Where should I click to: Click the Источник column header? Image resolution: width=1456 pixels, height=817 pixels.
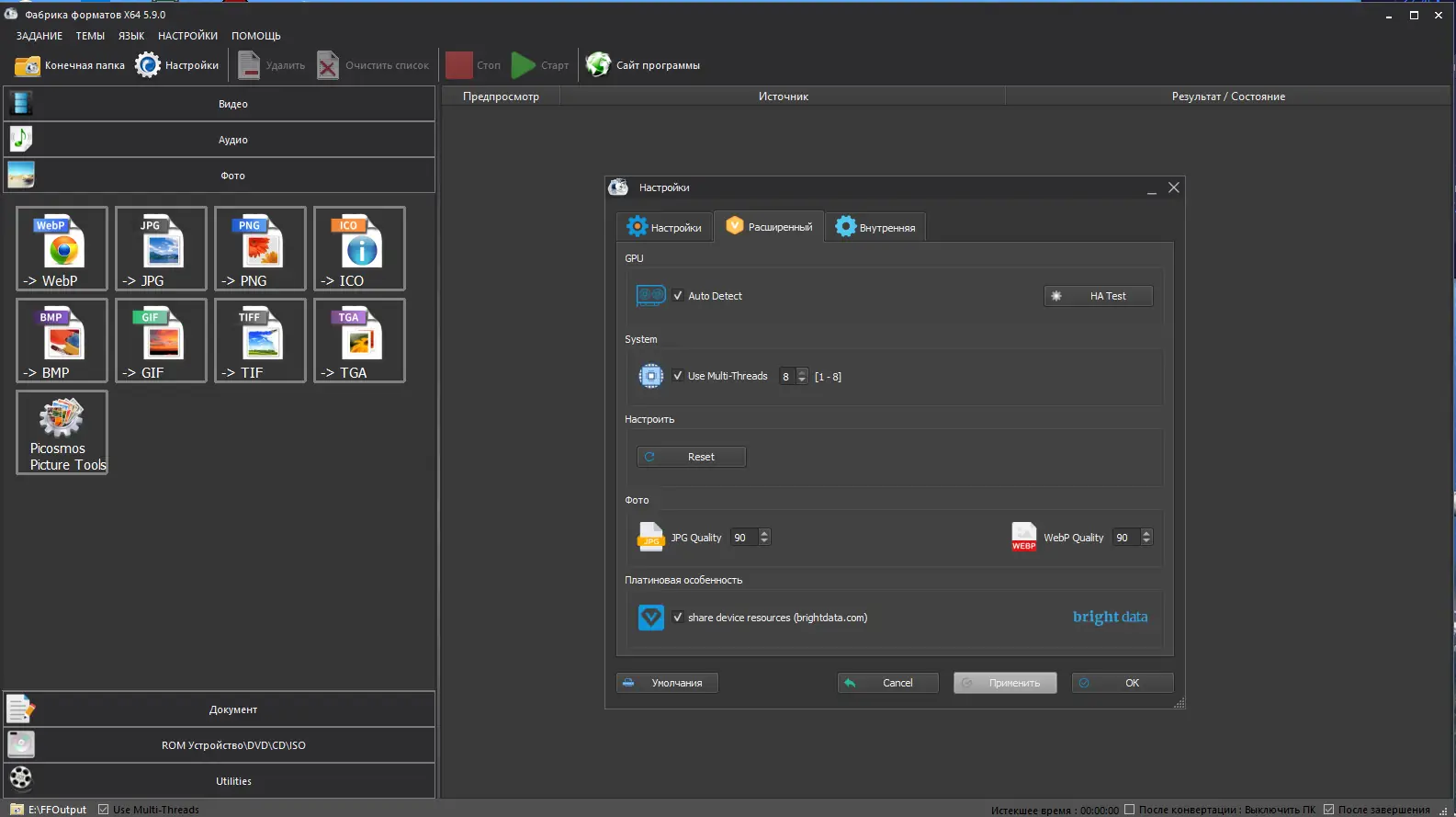click(x=783, y=96)
